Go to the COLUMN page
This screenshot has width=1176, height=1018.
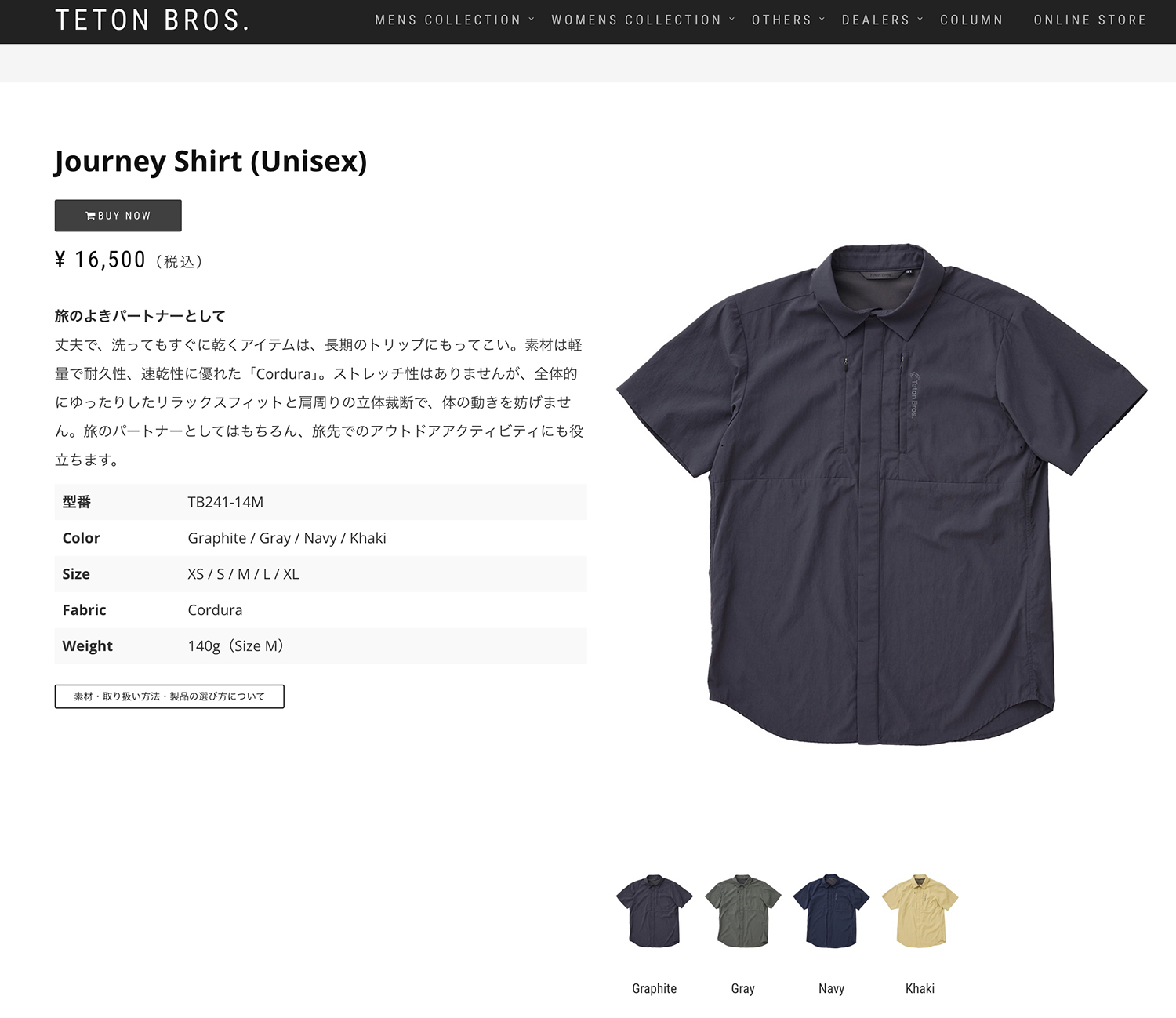click(971, 20)
